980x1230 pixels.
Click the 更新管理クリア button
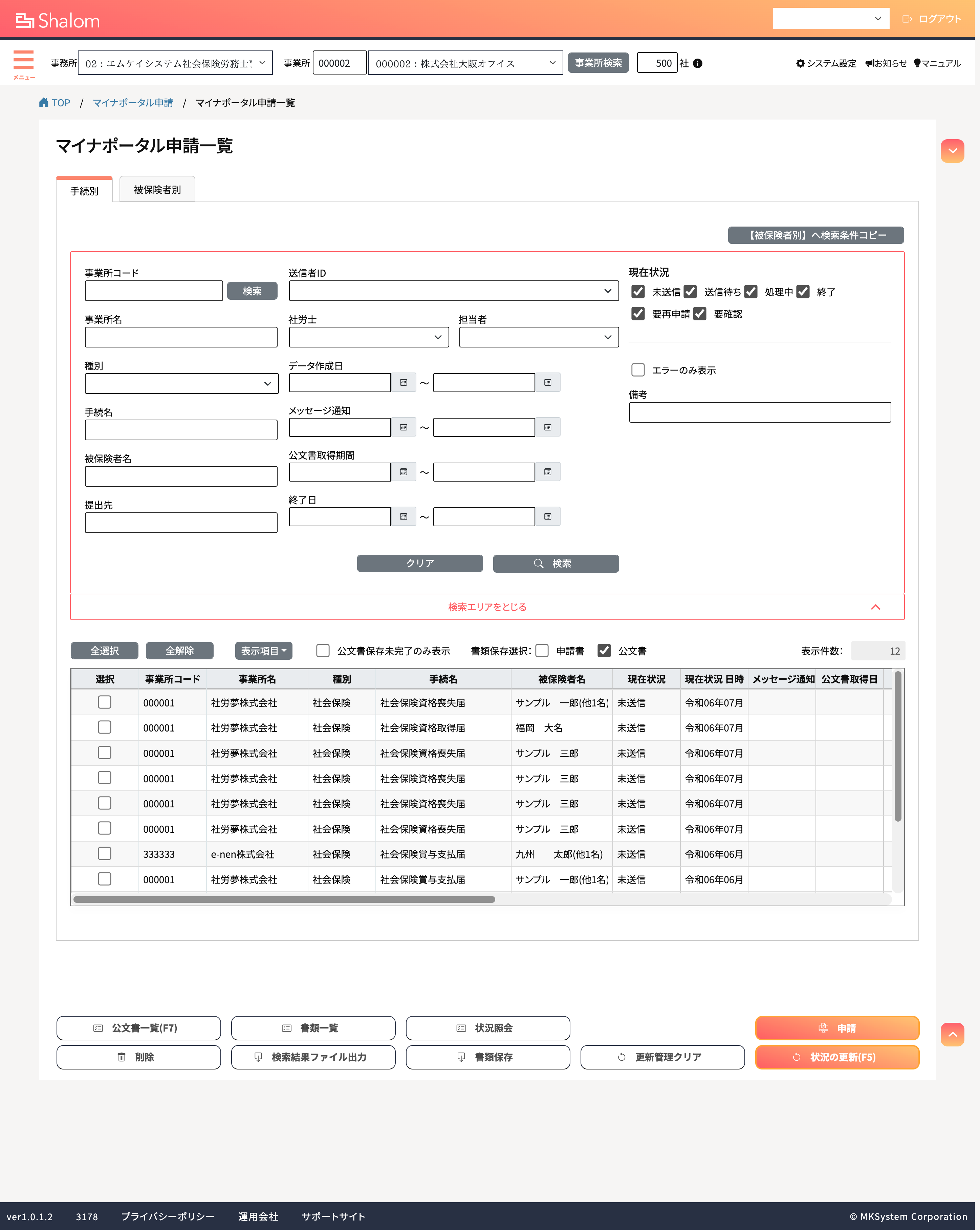662,1057
